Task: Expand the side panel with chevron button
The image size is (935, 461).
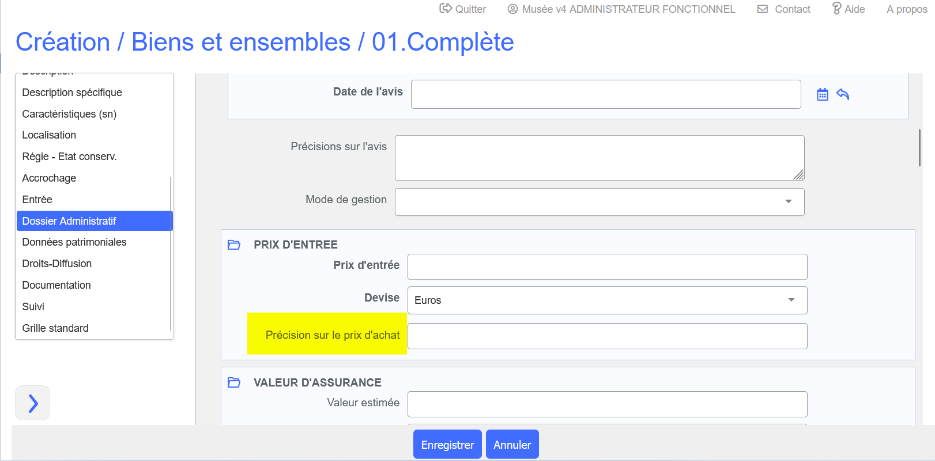Action: click(33, 403)
